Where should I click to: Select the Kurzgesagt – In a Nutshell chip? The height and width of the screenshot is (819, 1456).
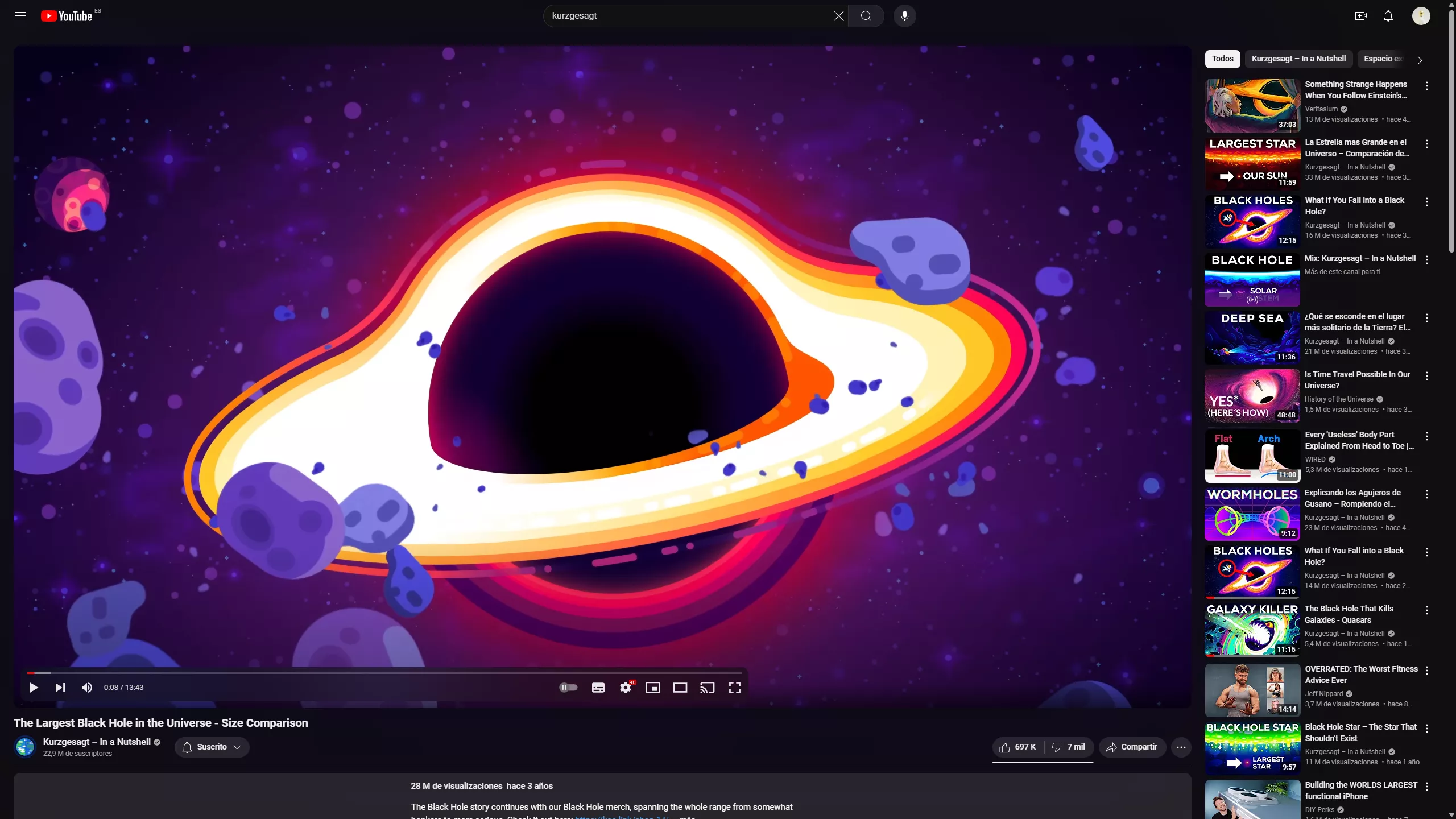coord(1298,59)
